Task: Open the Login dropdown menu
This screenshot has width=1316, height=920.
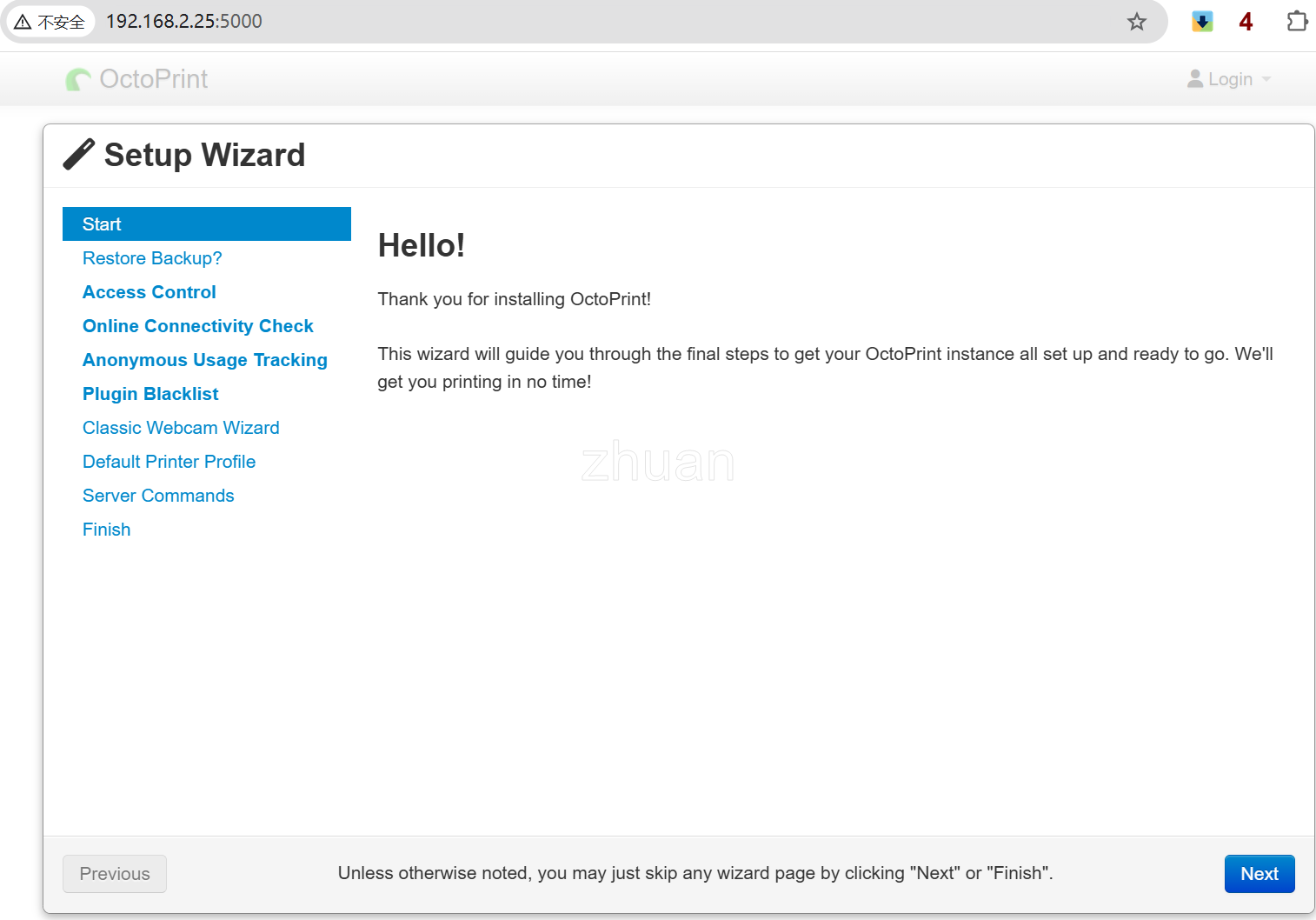Action: [x=1229, y=79]
